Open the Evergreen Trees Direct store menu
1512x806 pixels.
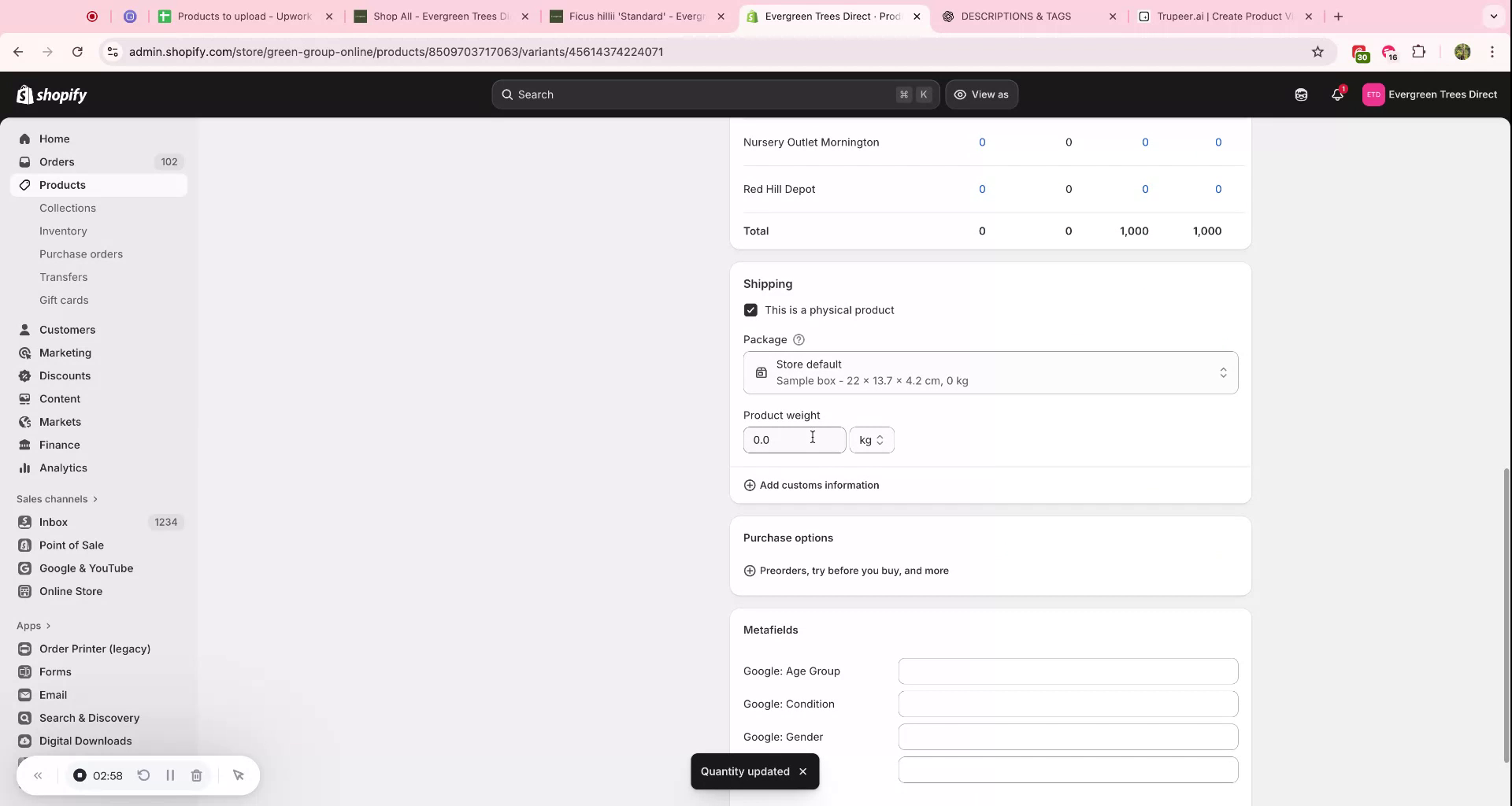click(1431, 94)
